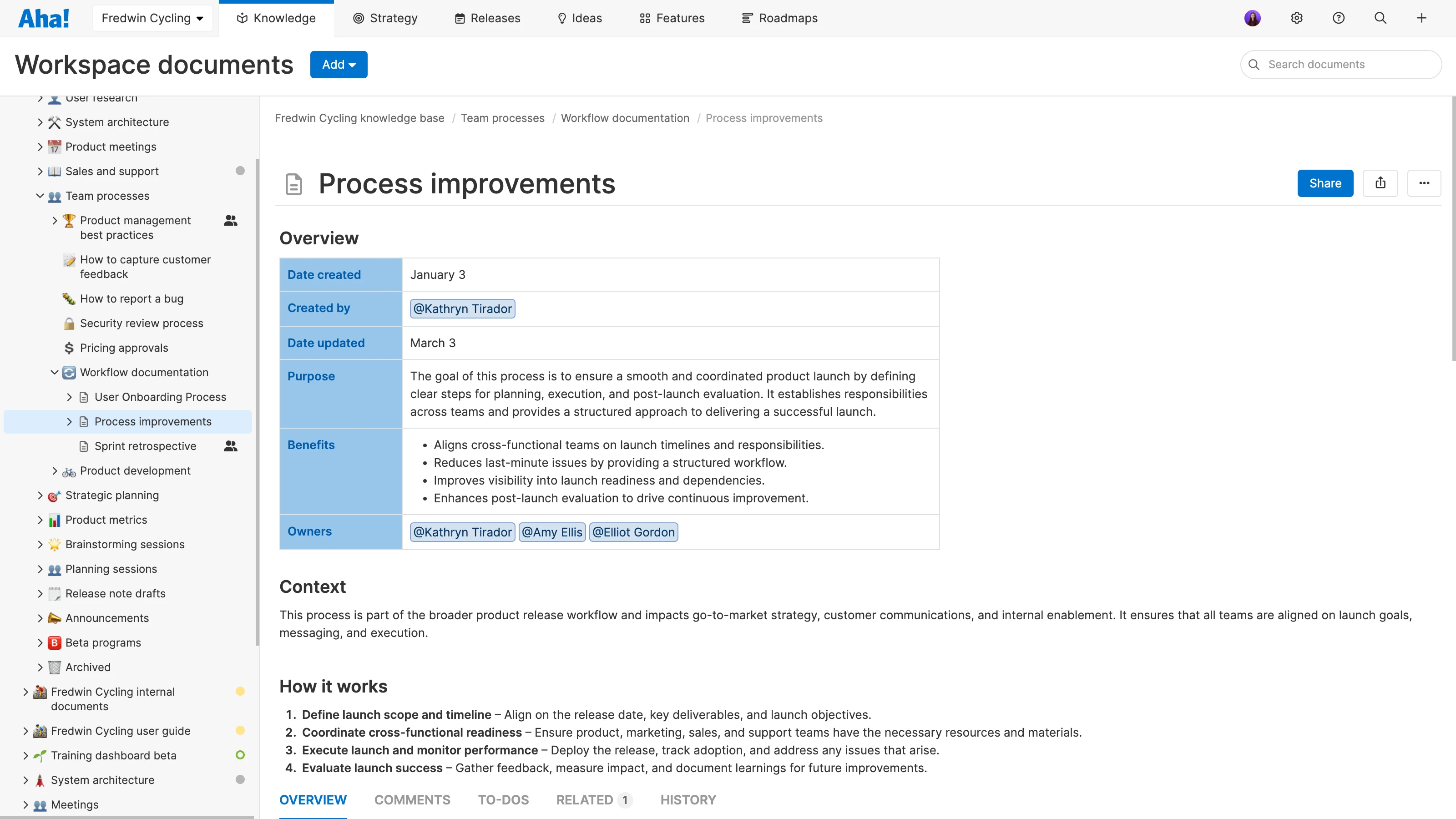Click the shared users icon on Sprint retrospective
The width and height of the screenshot is (1456, 819).
pyautogui.click(x=231, y=446)
